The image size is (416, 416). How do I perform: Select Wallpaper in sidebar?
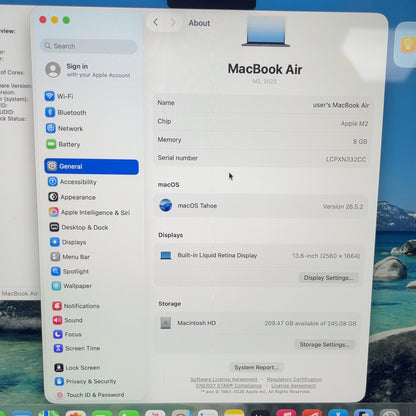(72, 286)
